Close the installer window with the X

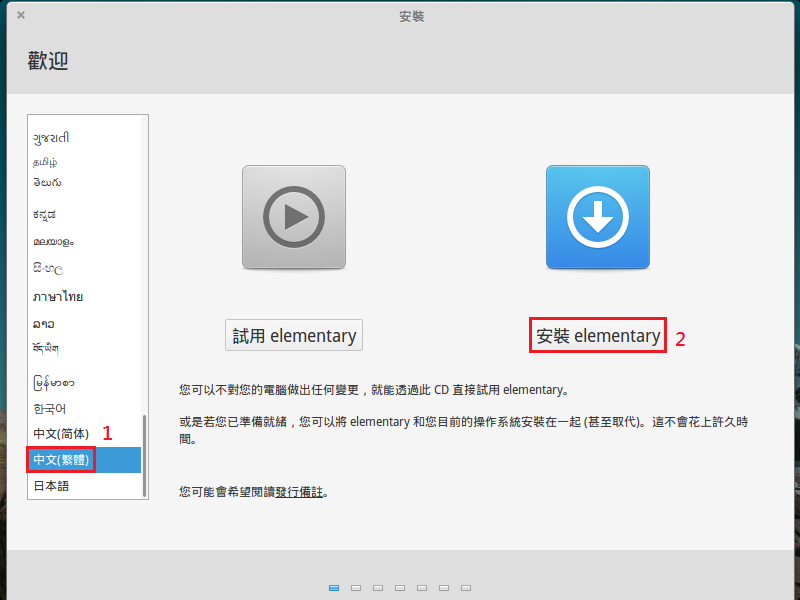[21, 15]
